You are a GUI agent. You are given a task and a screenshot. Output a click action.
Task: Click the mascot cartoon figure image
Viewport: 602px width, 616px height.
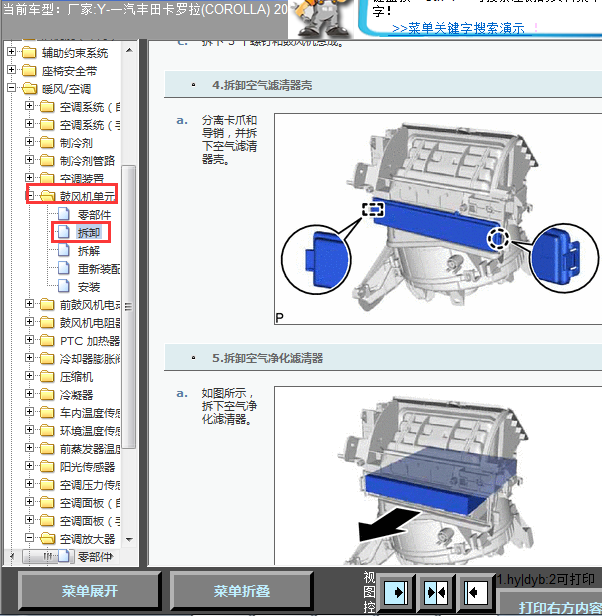[321, 18]
